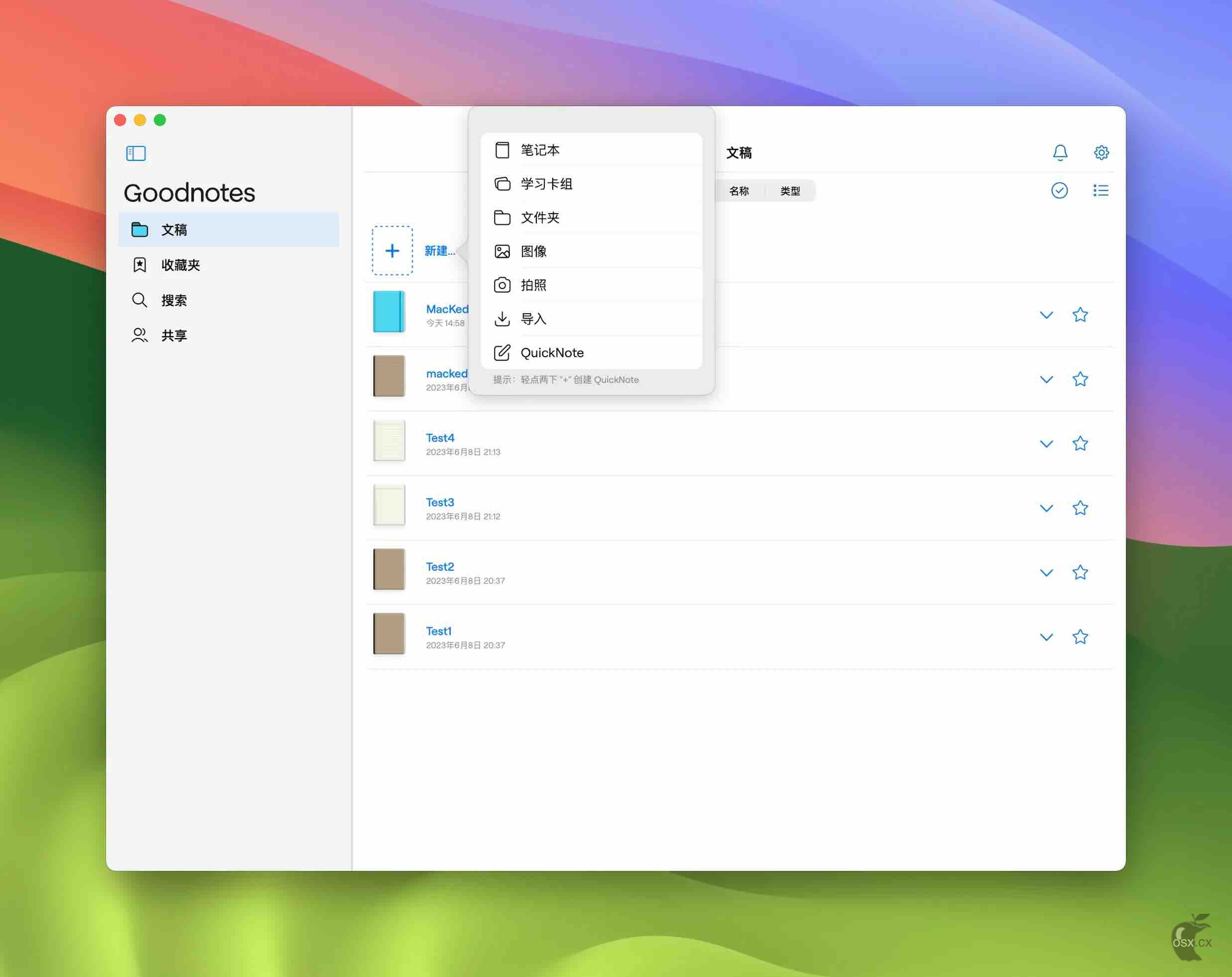Open Test2 notebook thumbnail
The height and width of the screenshot is (977, 1232).
(x=389, y=570)
